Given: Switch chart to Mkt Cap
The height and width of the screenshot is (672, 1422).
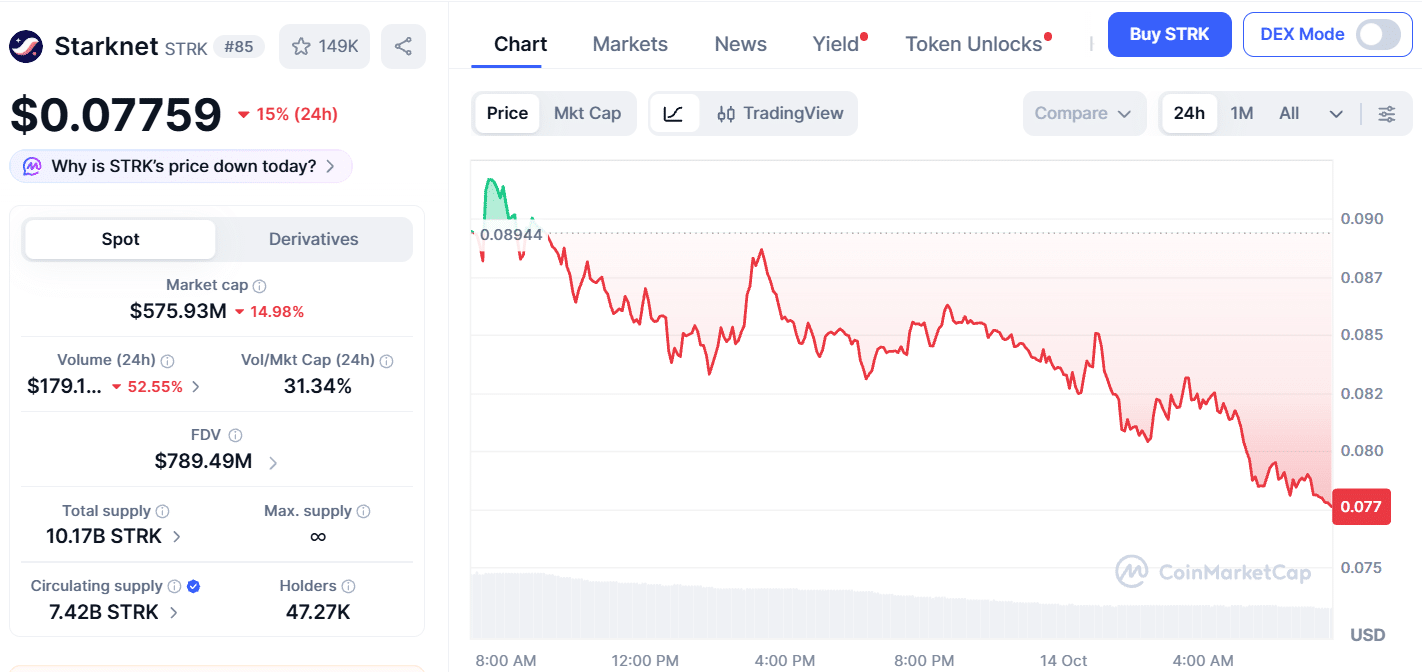Looking at the screenshot, I should (x=587, y=114).
